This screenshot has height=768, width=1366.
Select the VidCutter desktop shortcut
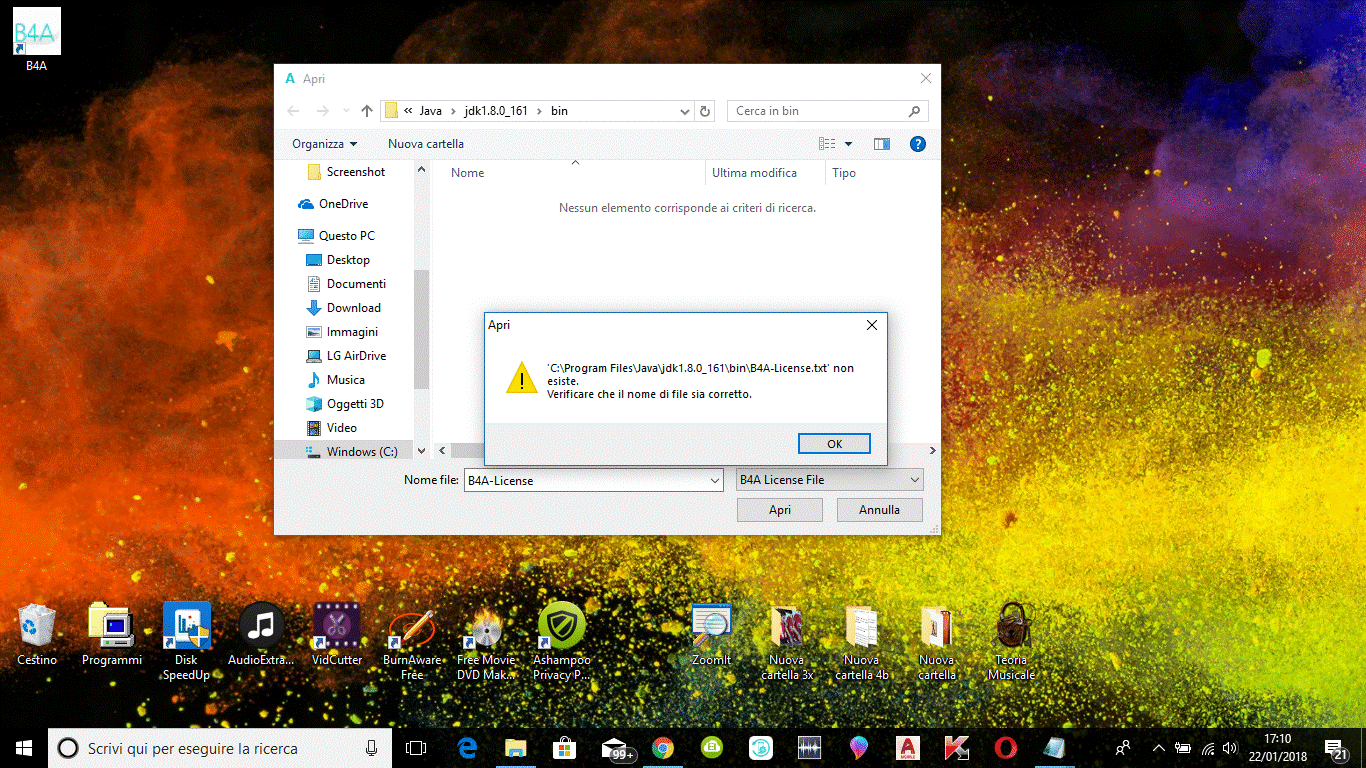coord(337,633)
